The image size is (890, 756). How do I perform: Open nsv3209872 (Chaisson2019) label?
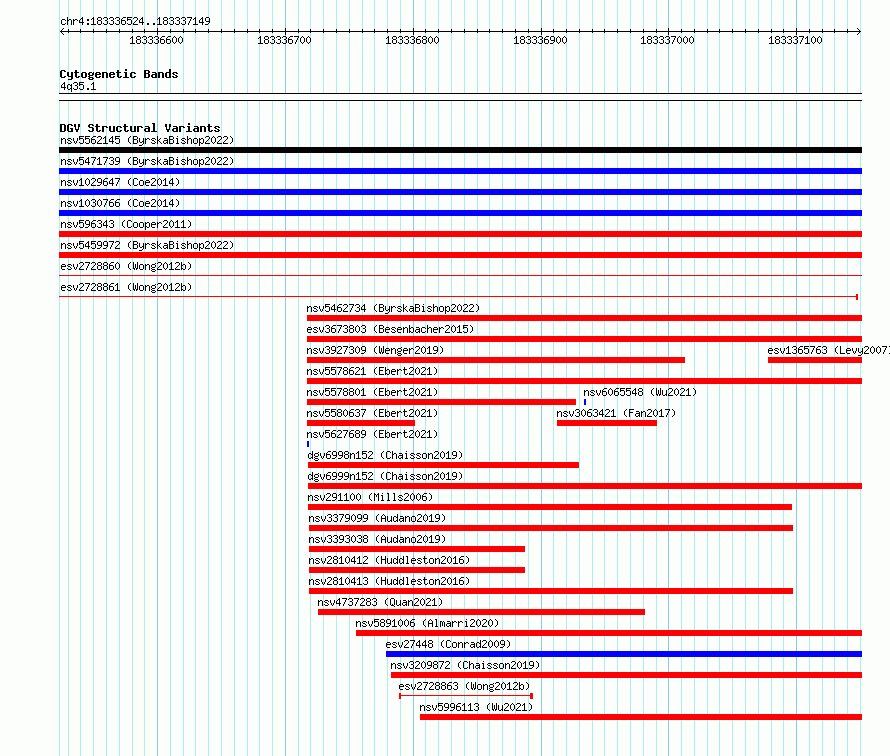(465, 665)
